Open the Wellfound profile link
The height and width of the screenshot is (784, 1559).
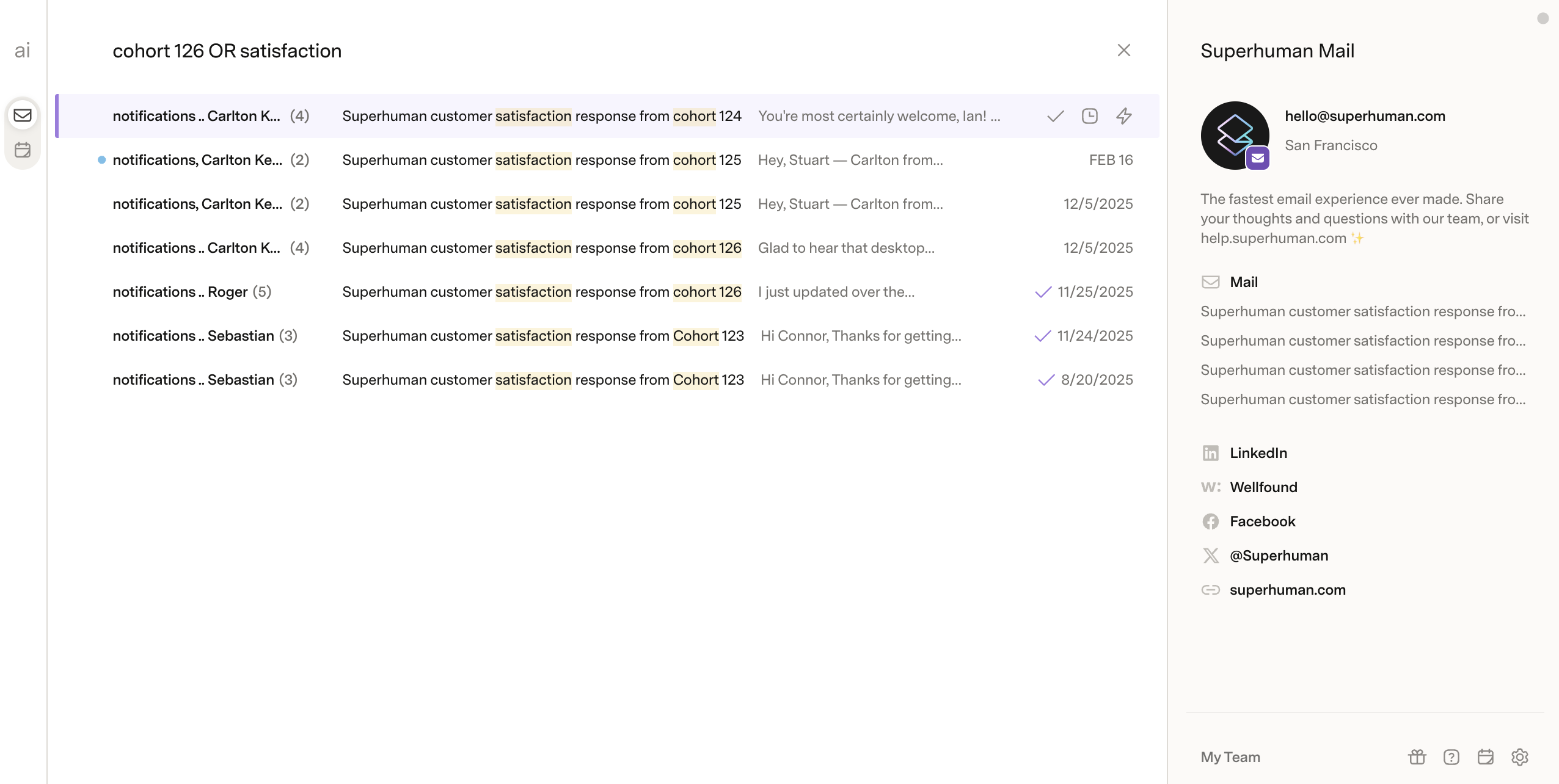pyautogui.click(x=1263, y=487)
